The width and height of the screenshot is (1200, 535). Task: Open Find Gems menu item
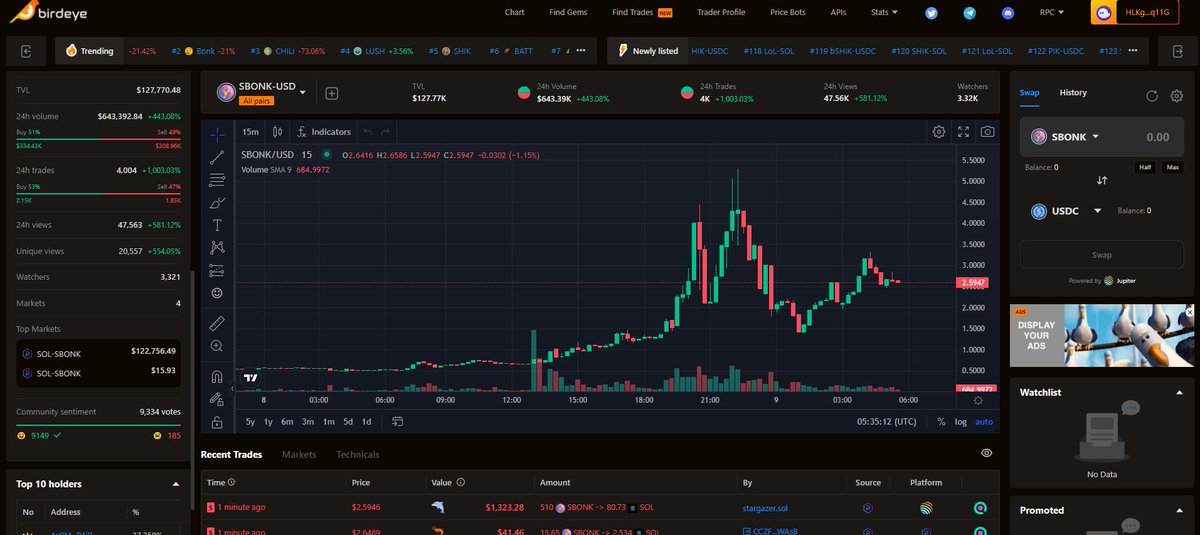569,12
